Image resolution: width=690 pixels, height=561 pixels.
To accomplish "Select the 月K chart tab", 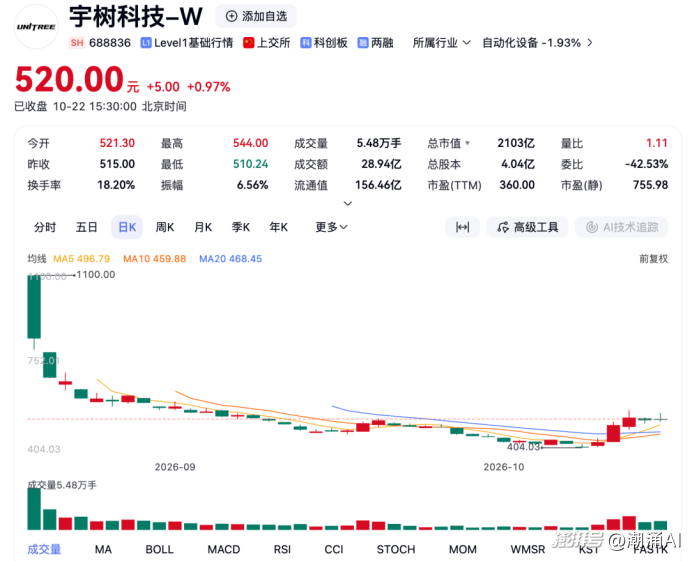I will tap(203, 227).
